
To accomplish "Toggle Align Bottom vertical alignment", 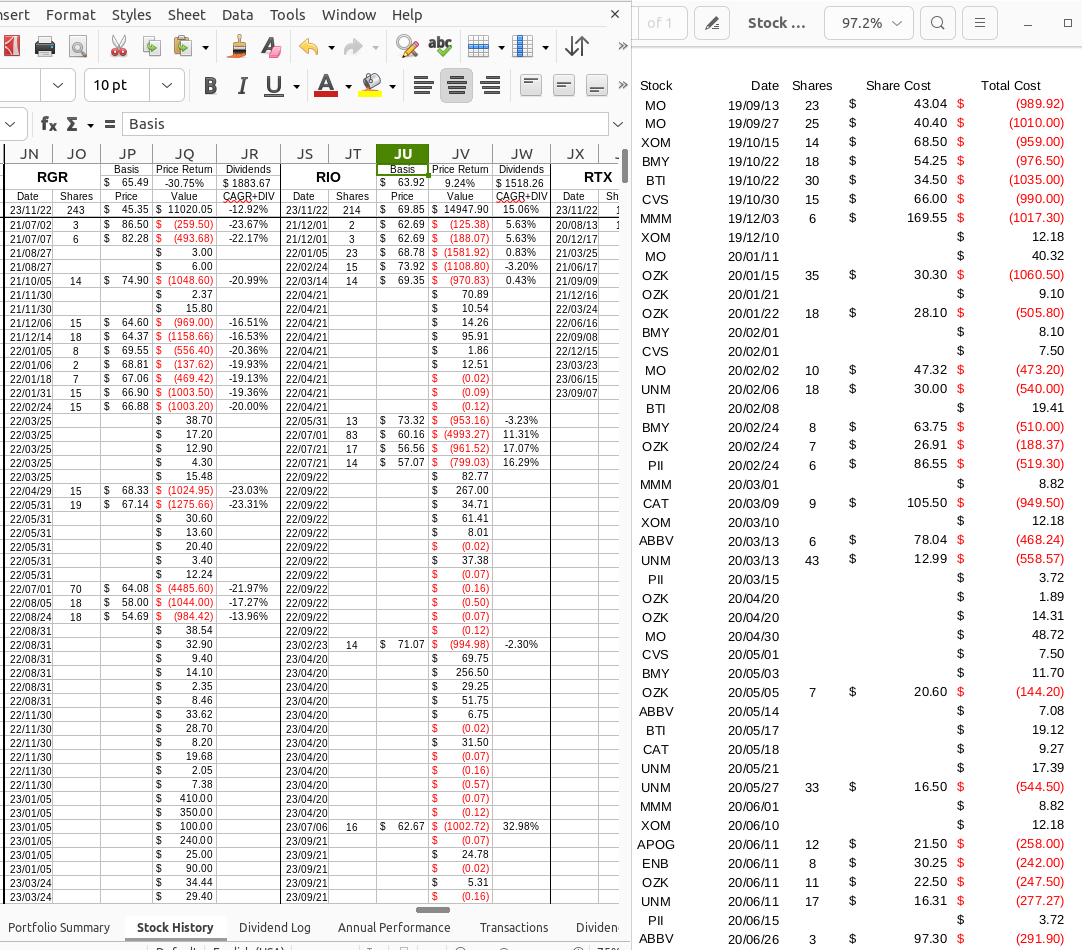I will (x=597, y=86).
